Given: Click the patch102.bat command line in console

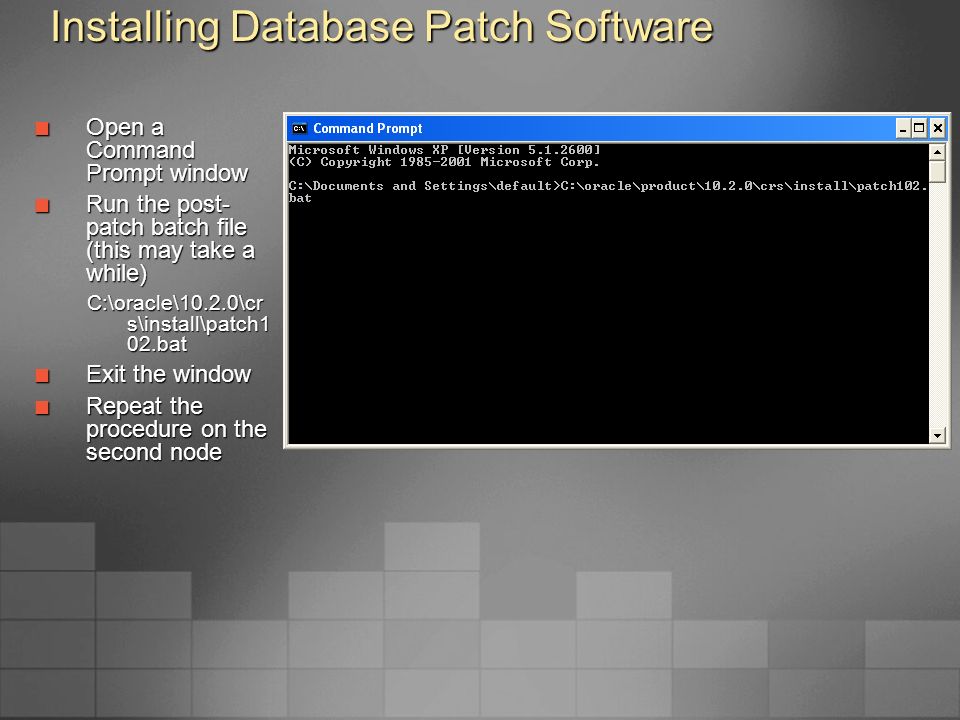Looking at the screenshot, I should 608,192.
